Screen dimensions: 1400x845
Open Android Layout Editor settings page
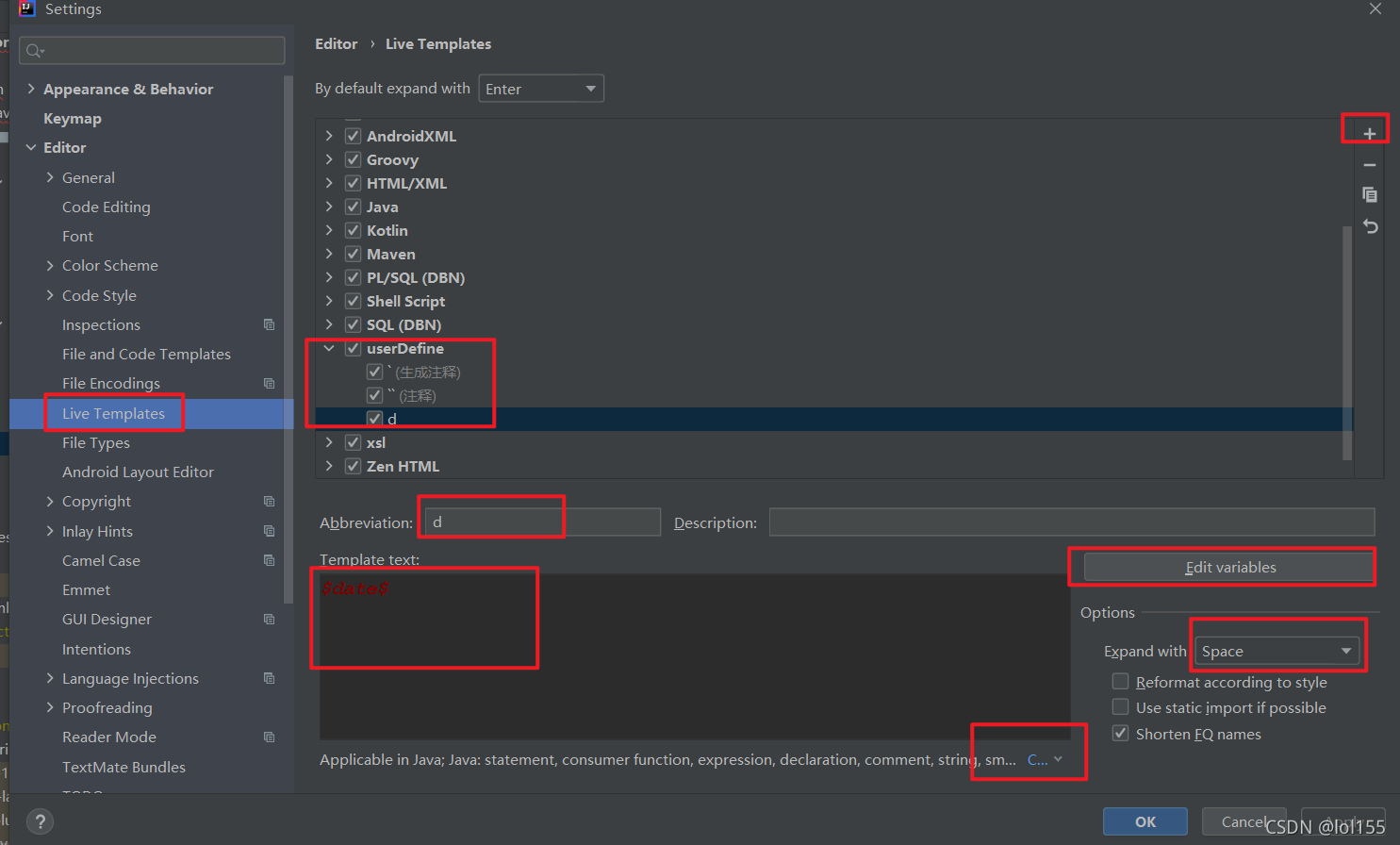138,472
